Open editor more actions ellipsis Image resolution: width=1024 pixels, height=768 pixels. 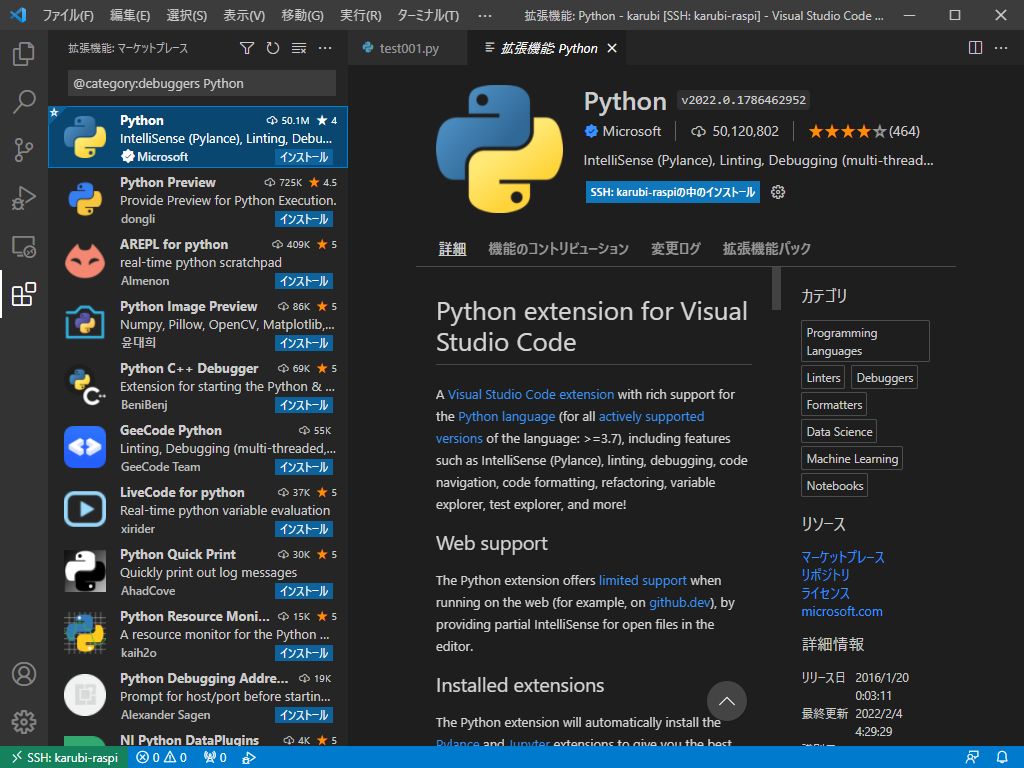click(x=1002, y=48)
